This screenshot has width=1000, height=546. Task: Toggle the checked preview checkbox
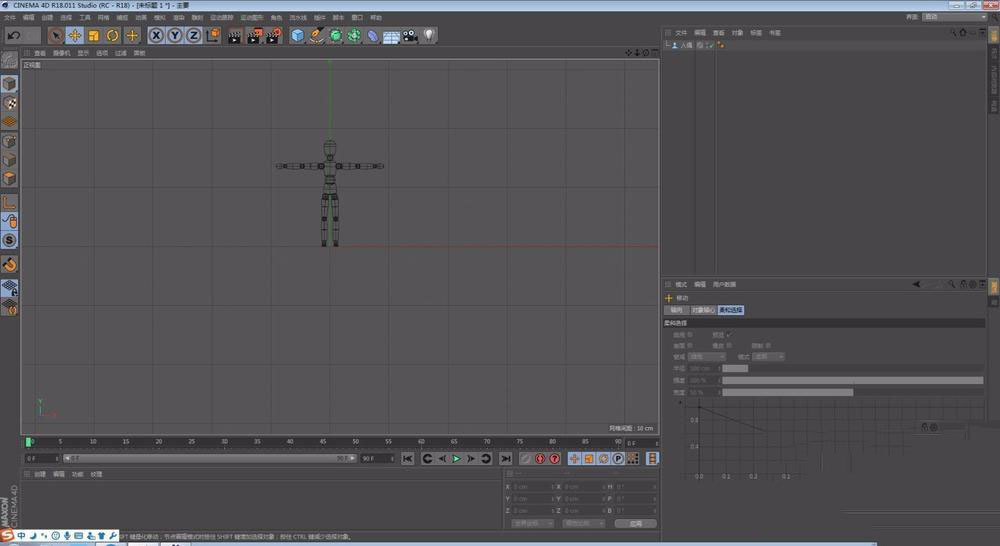tap(730, 334)
